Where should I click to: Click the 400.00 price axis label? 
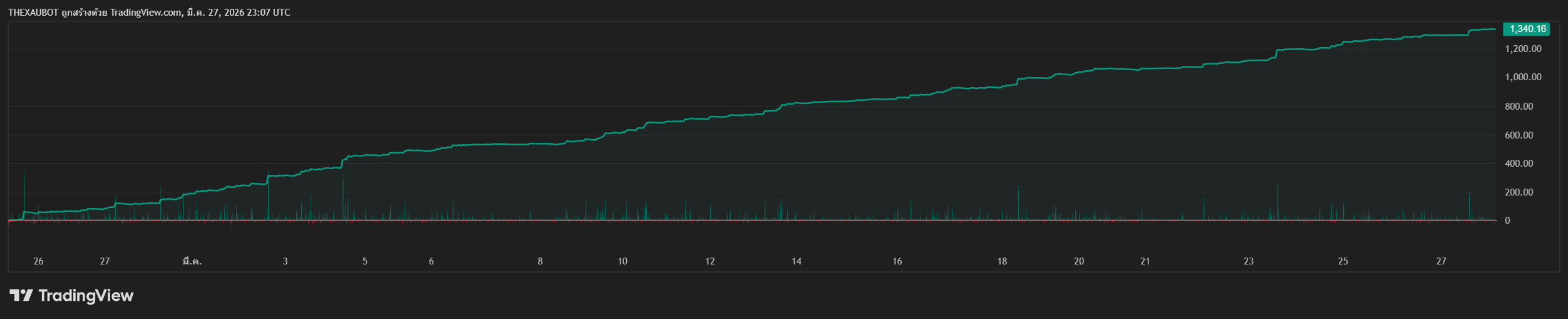[1519, 164]
